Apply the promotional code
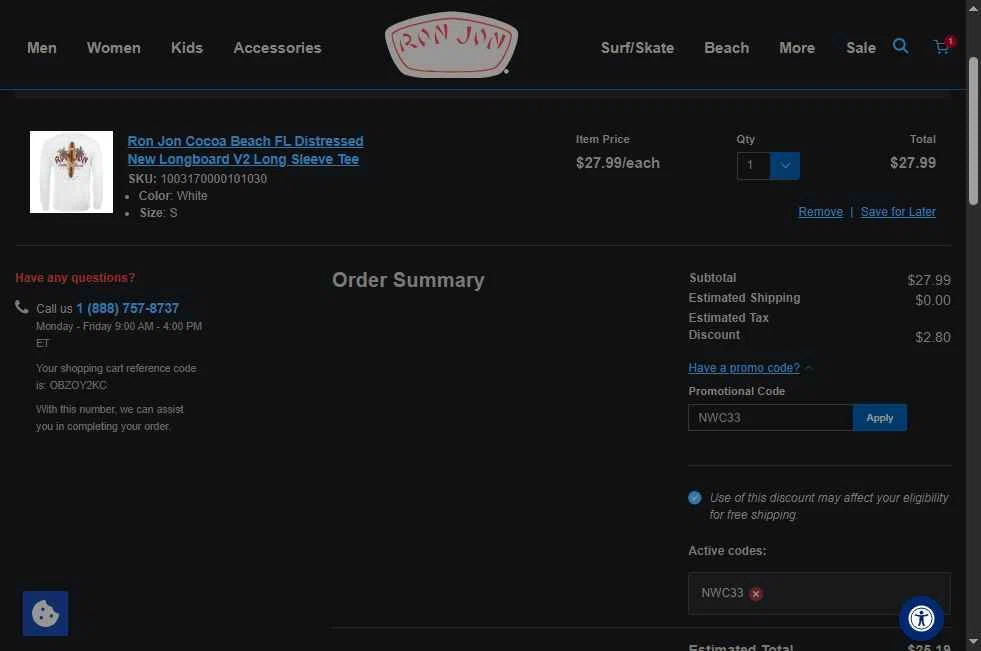This screenshot has height=651, width=981. [x=880, y=418]
